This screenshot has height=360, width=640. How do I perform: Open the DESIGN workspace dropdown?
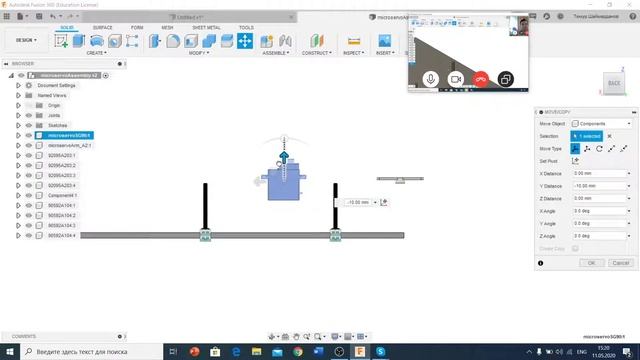[26, 40]
